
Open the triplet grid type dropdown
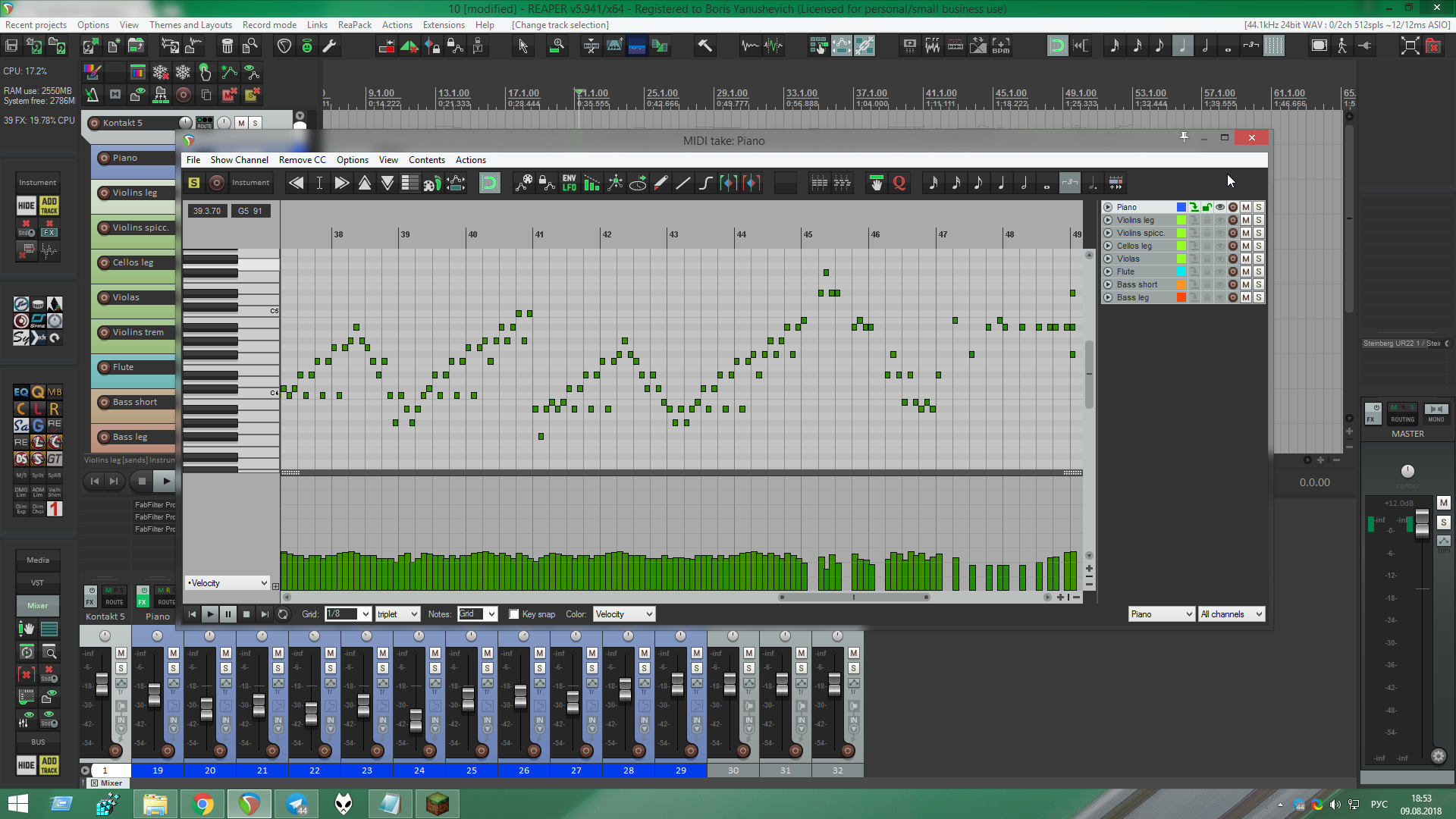click(x=397, y=614)
